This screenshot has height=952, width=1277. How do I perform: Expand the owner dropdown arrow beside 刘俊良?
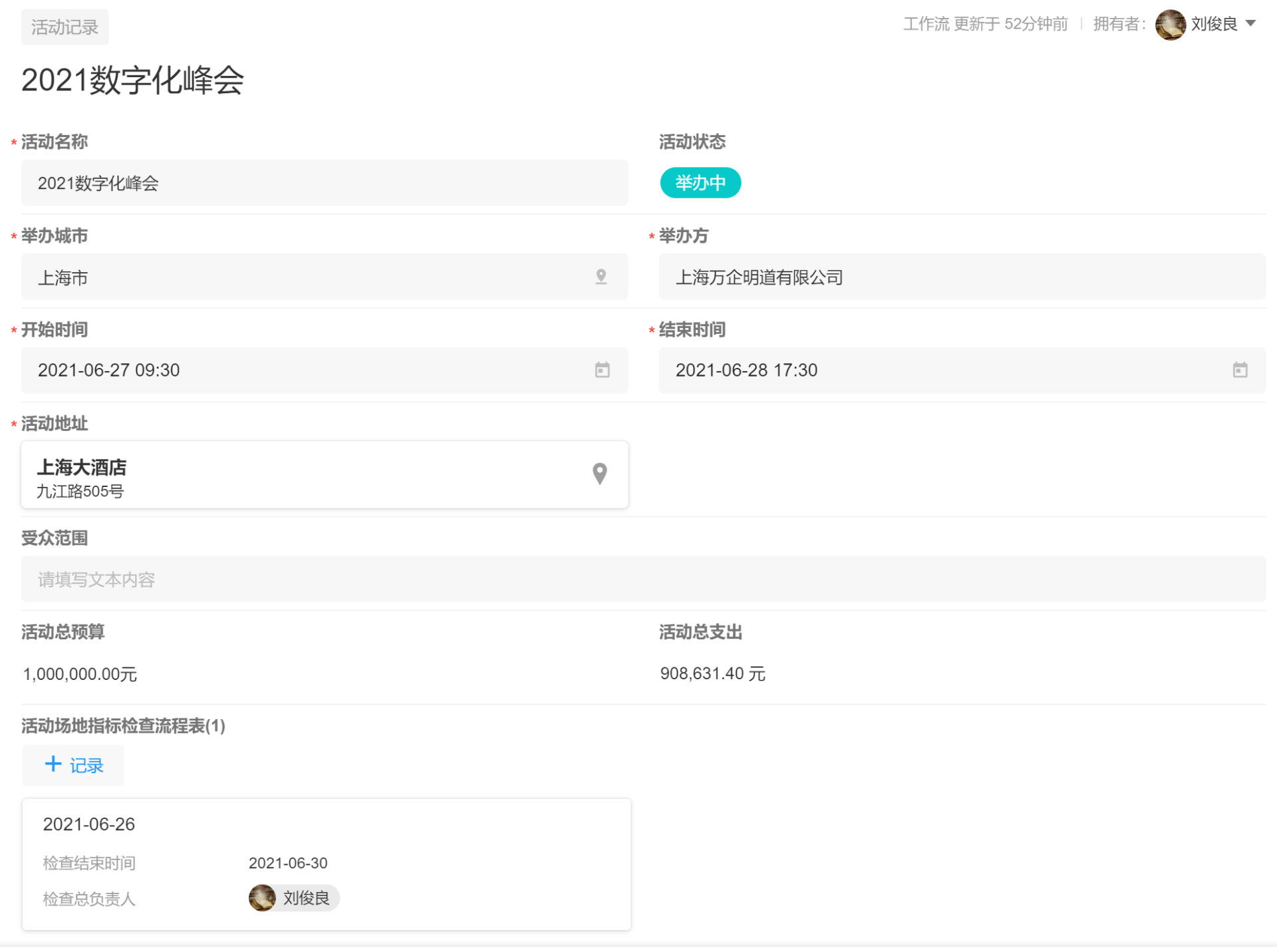coord(1250,24)
